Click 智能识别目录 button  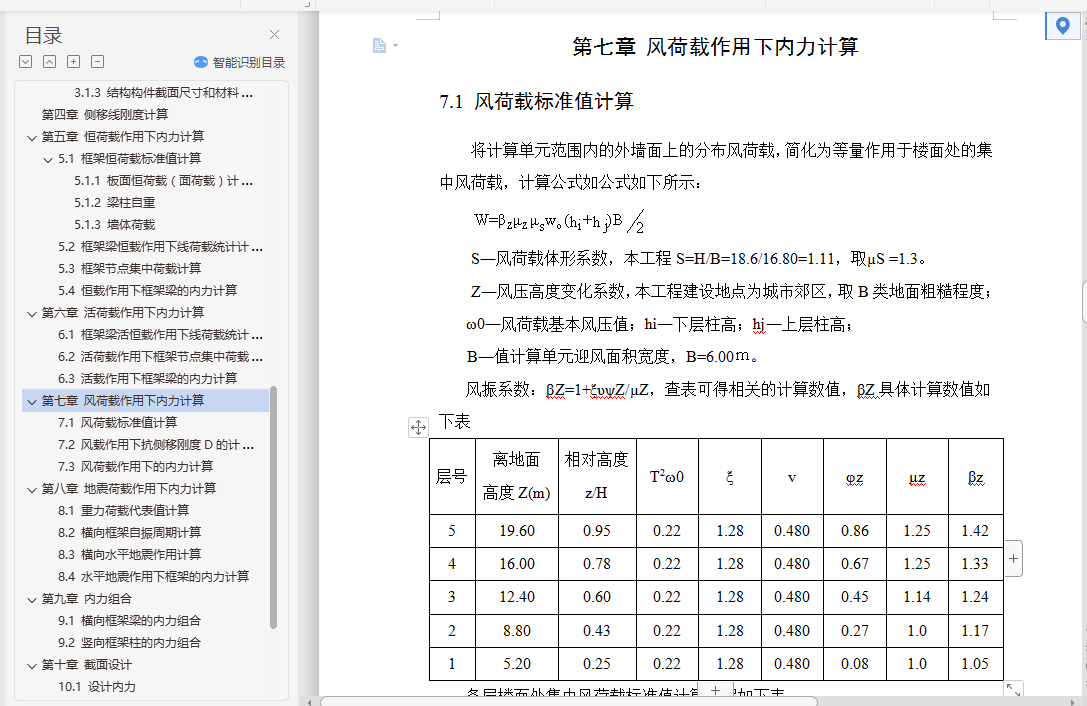click(x=240, y=62)
